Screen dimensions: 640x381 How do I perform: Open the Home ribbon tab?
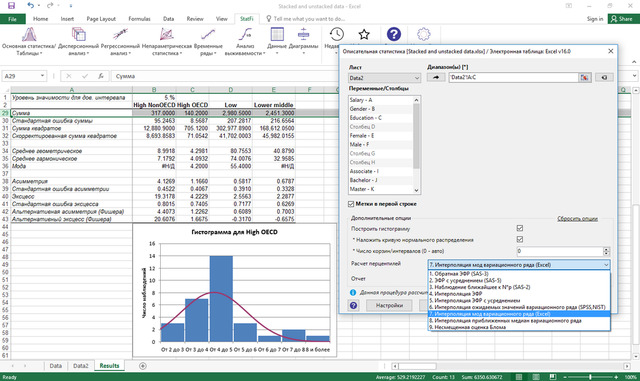(40, 19)
